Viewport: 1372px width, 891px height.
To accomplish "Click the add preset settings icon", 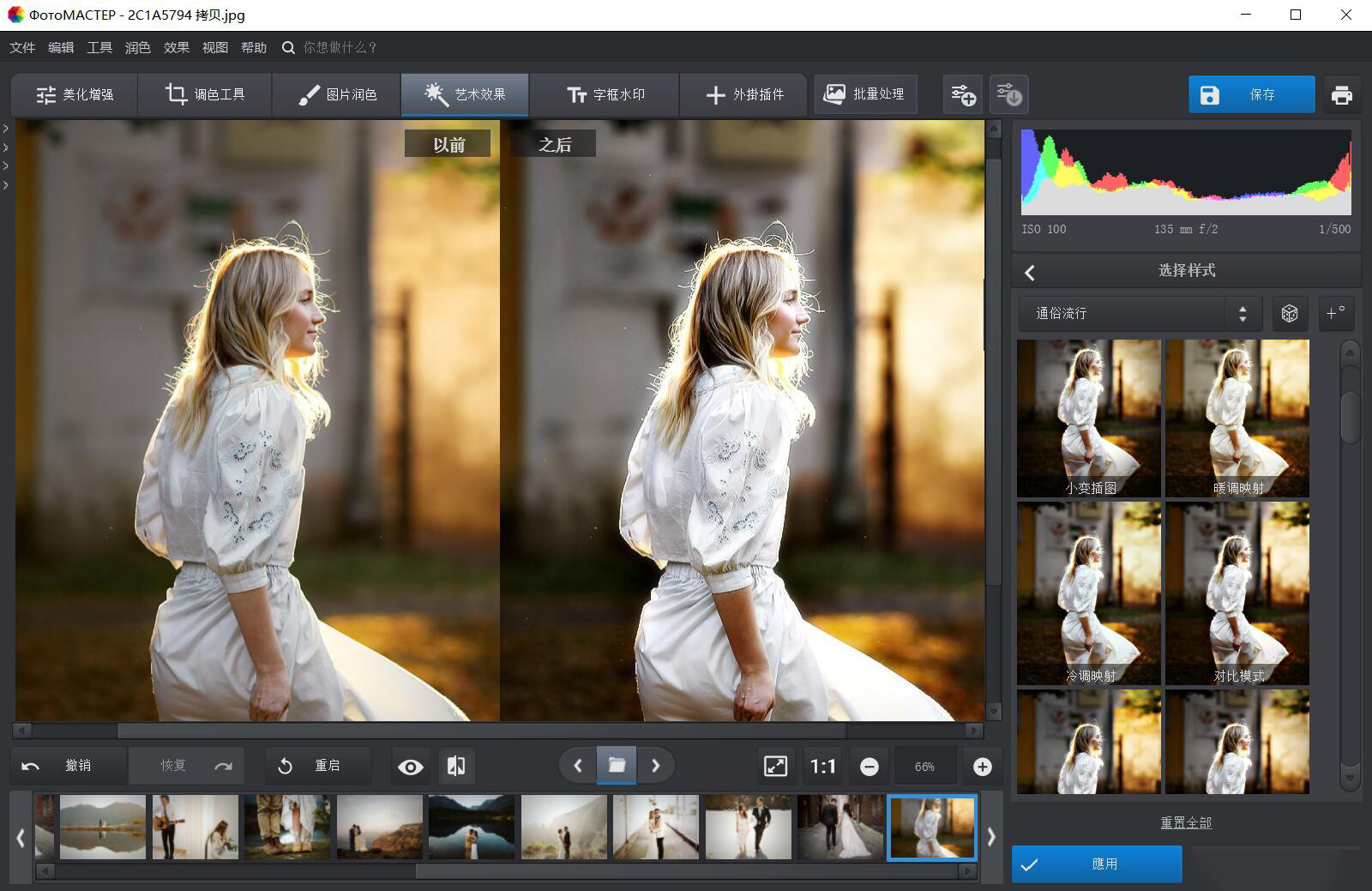I will pyautogui.click(x=962, y=94).
